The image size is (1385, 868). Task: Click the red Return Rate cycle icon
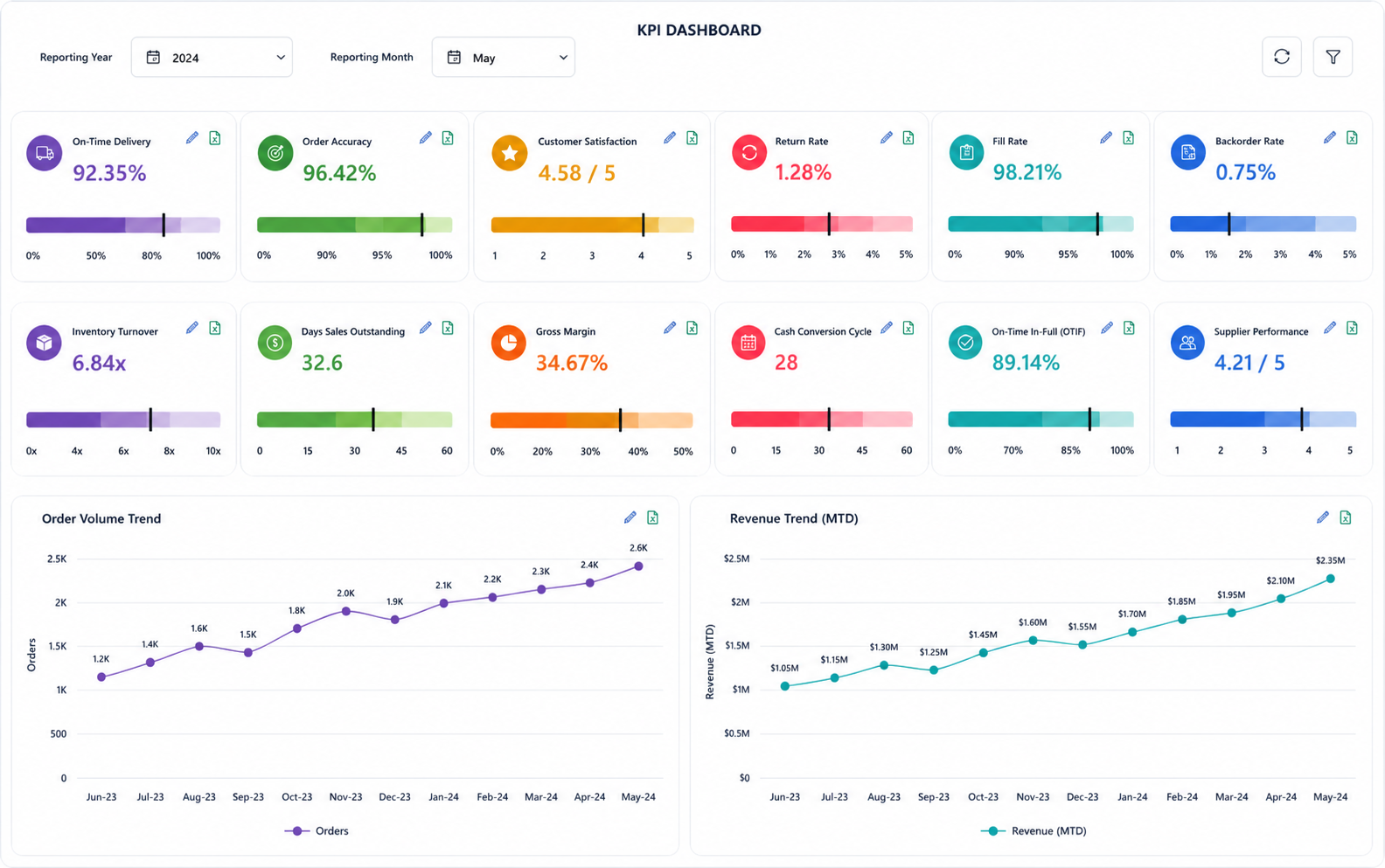[749, 153]
